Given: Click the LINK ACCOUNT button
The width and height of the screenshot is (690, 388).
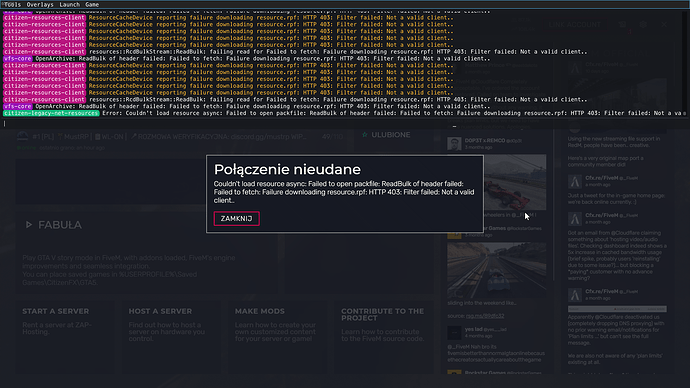Looking at the screenshot, I should pyautogui.click(x=574, y=25).
